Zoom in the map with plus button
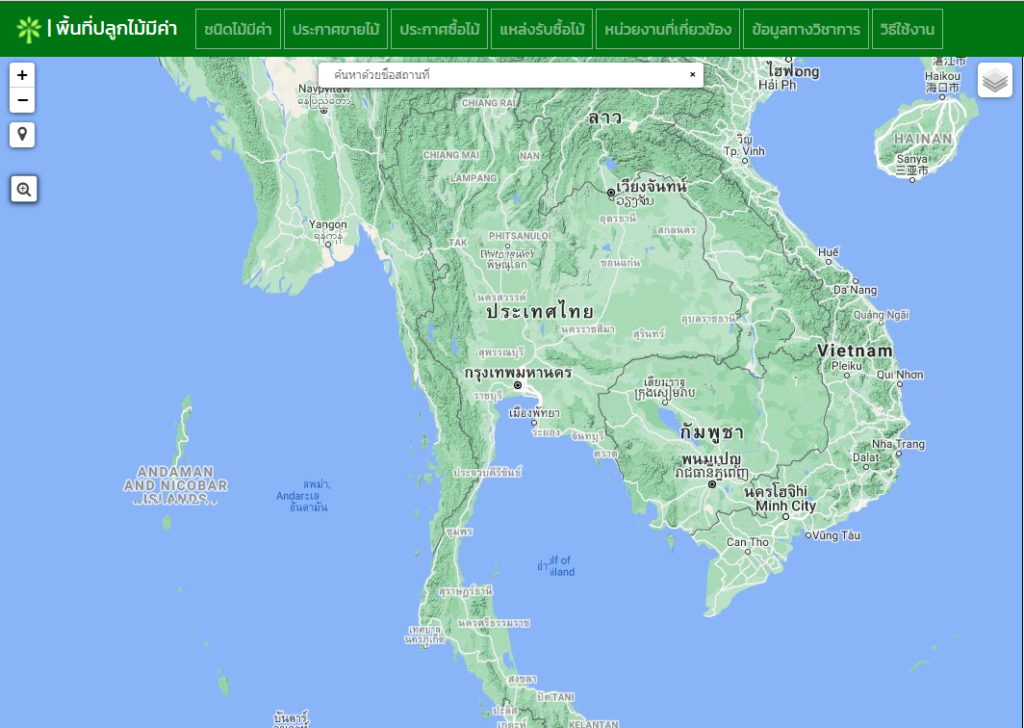Screen dimensions: 1024x728 22,75
